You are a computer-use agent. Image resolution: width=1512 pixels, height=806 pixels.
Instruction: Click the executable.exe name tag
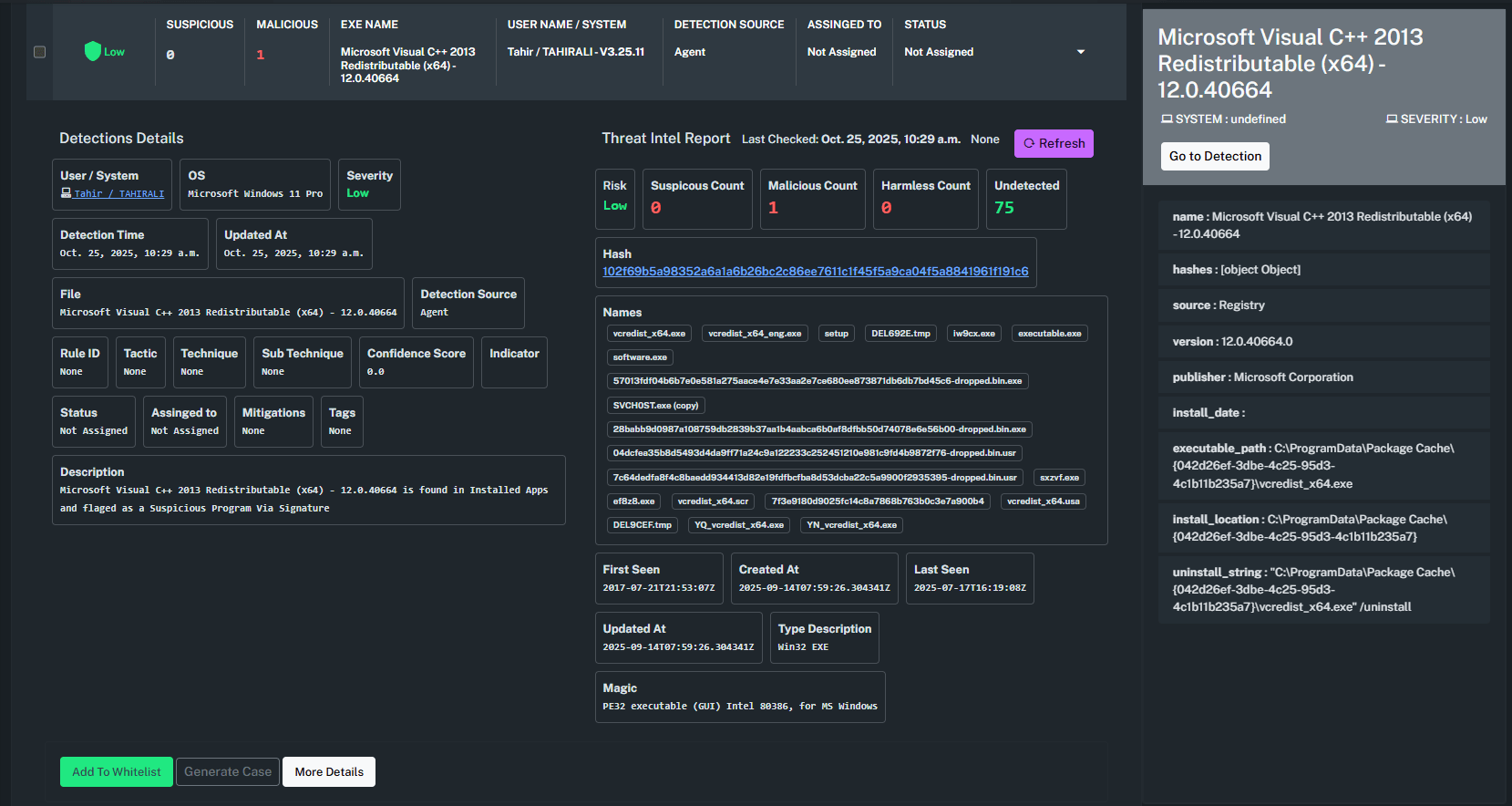tap(1050, 334)
